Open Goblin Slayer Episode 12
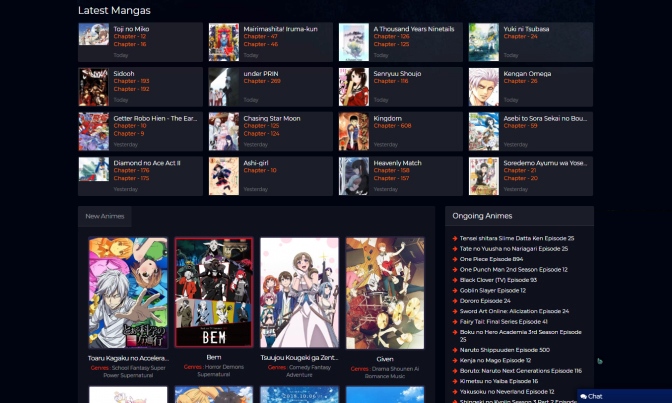 coord(492,290)
